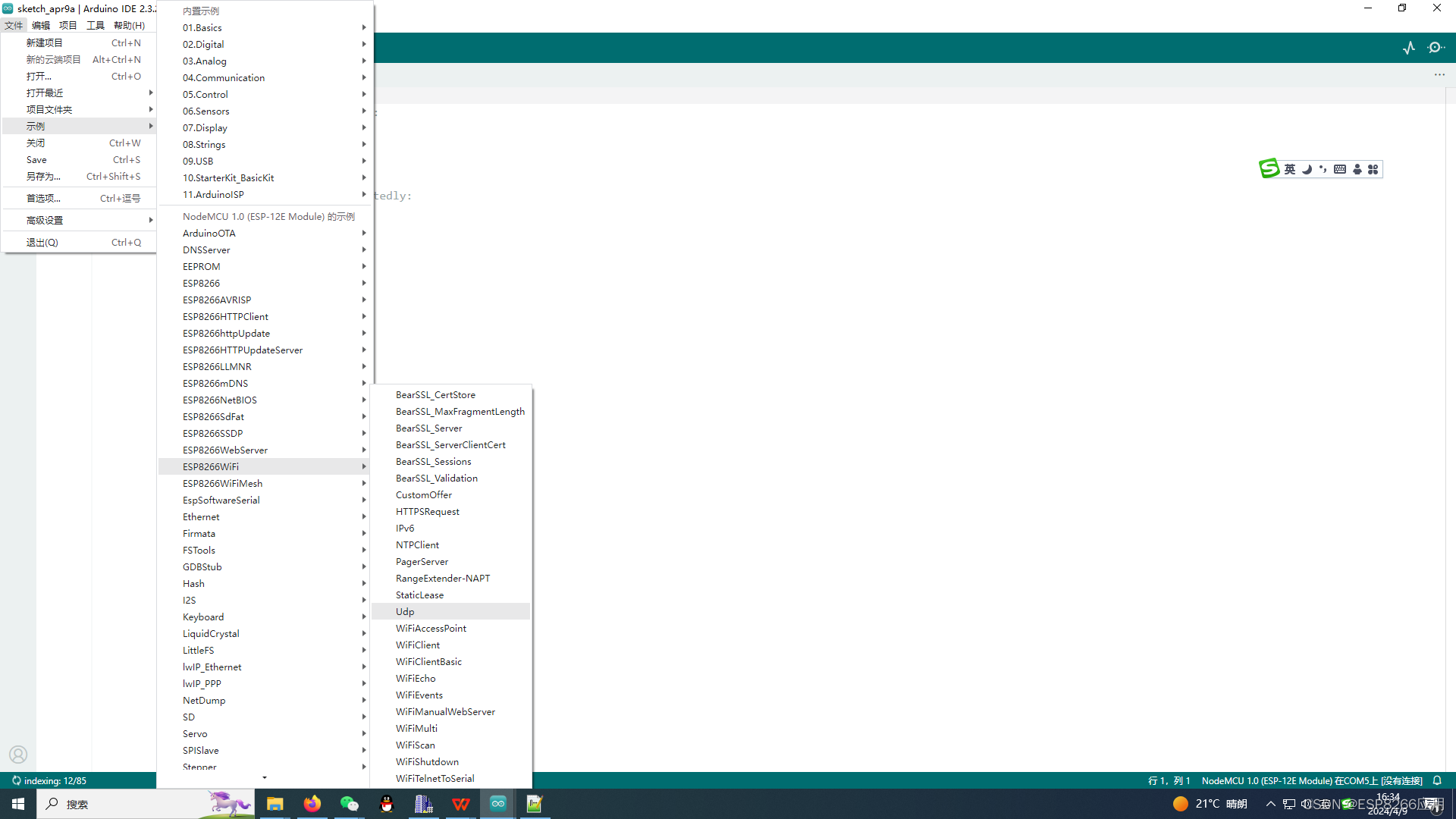Viewport: 1456px width, 819px height.
Task: Click the board and port status text
Action: click(1311, 780)
